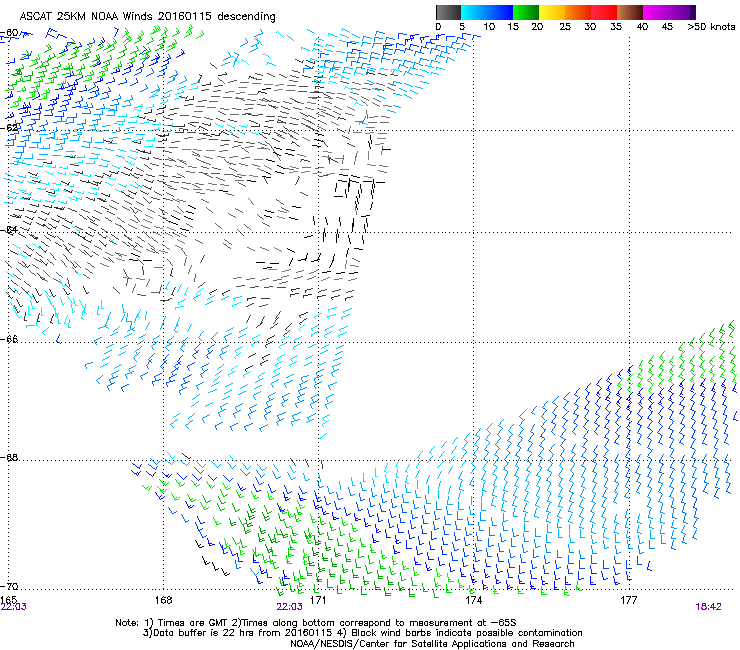The image size is (740, 650).
Task: Click the '25' value under the color scale
Action: 565,27
